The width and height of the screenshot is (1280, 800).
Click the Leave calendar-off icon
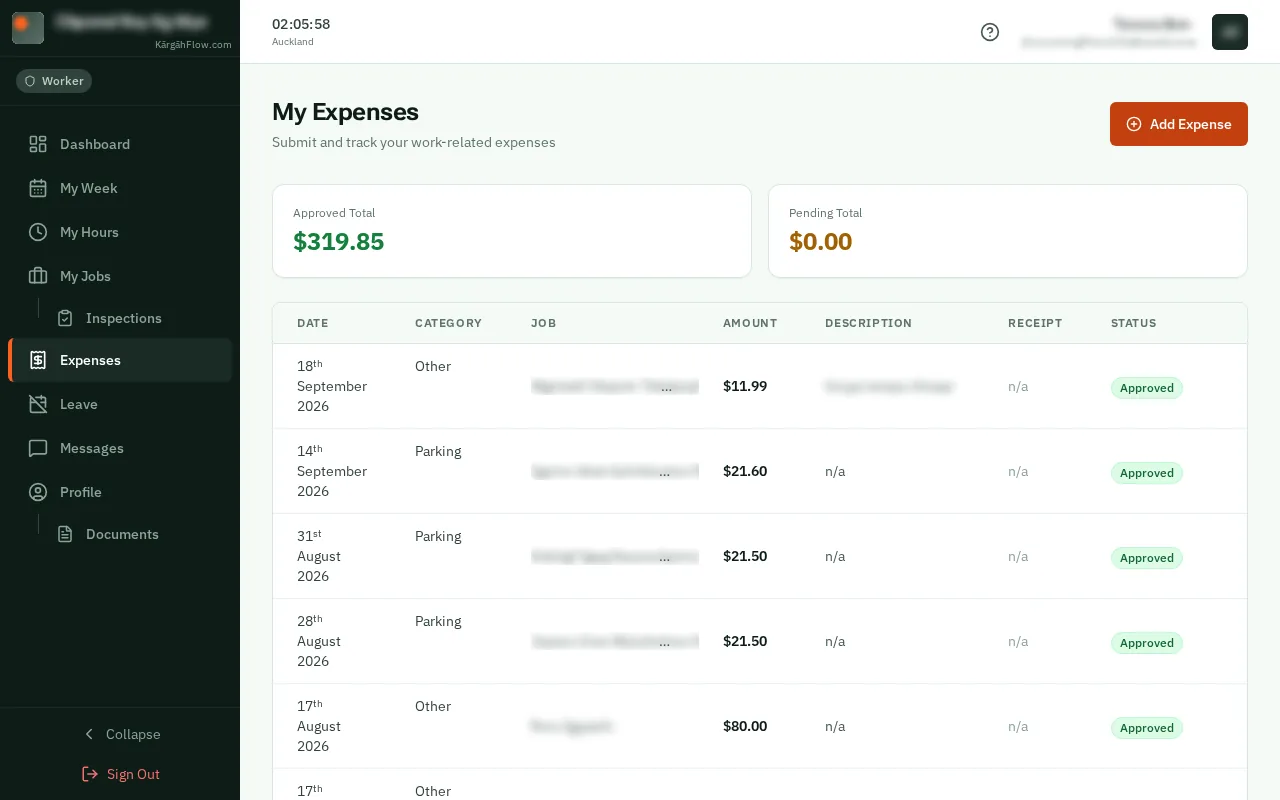(38, 404)
